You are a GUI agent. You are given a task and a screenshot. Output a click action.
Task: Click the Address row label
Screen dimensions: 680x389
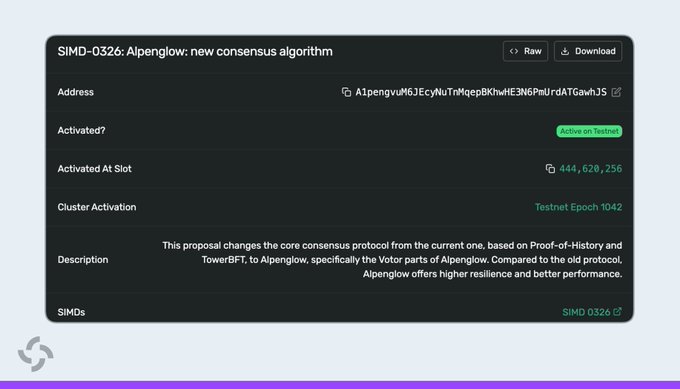pyautogui.click(x=75, y=92)
